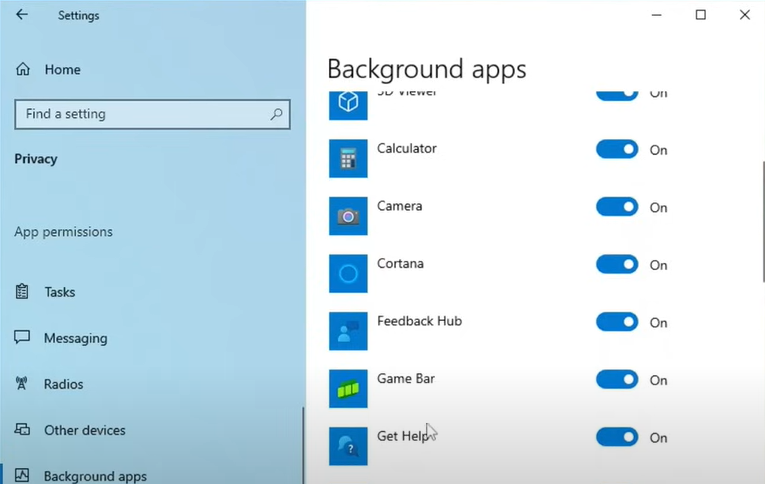Click the Calculator app icon
The image size is (765, 484).
coord(348,159)
